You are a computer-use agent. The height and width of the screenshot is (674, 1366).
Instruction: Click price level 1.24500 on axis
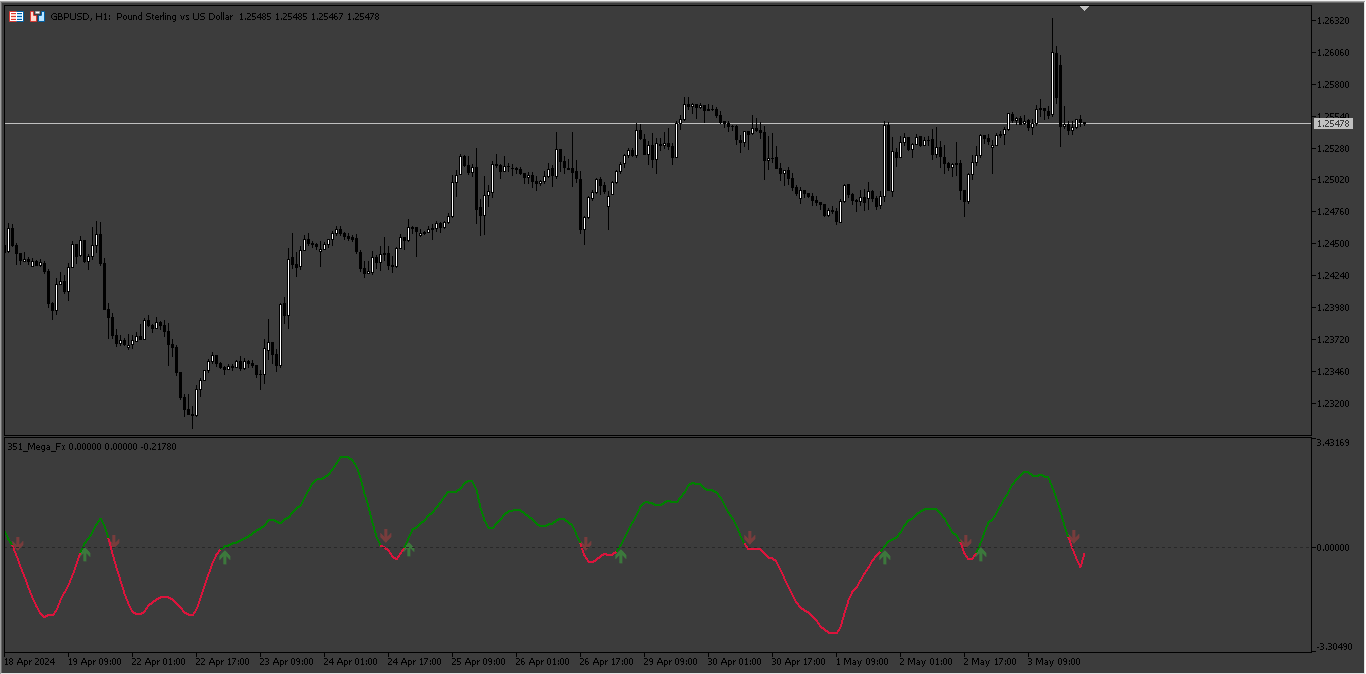pos(1332,244)
